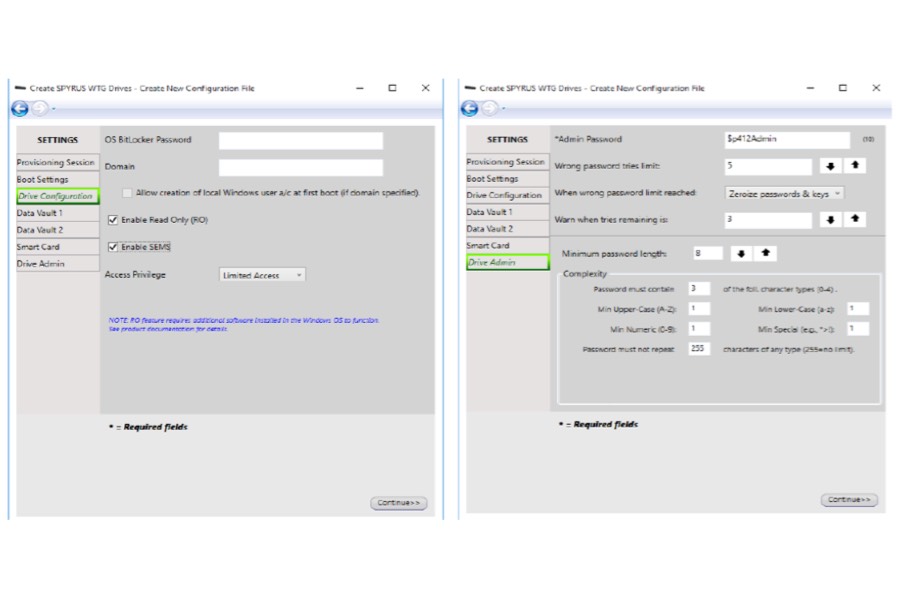This screenshot has height=600, width=900.
Task: Click the wrong password tries limit field
Action: click(x=768, y=166)
